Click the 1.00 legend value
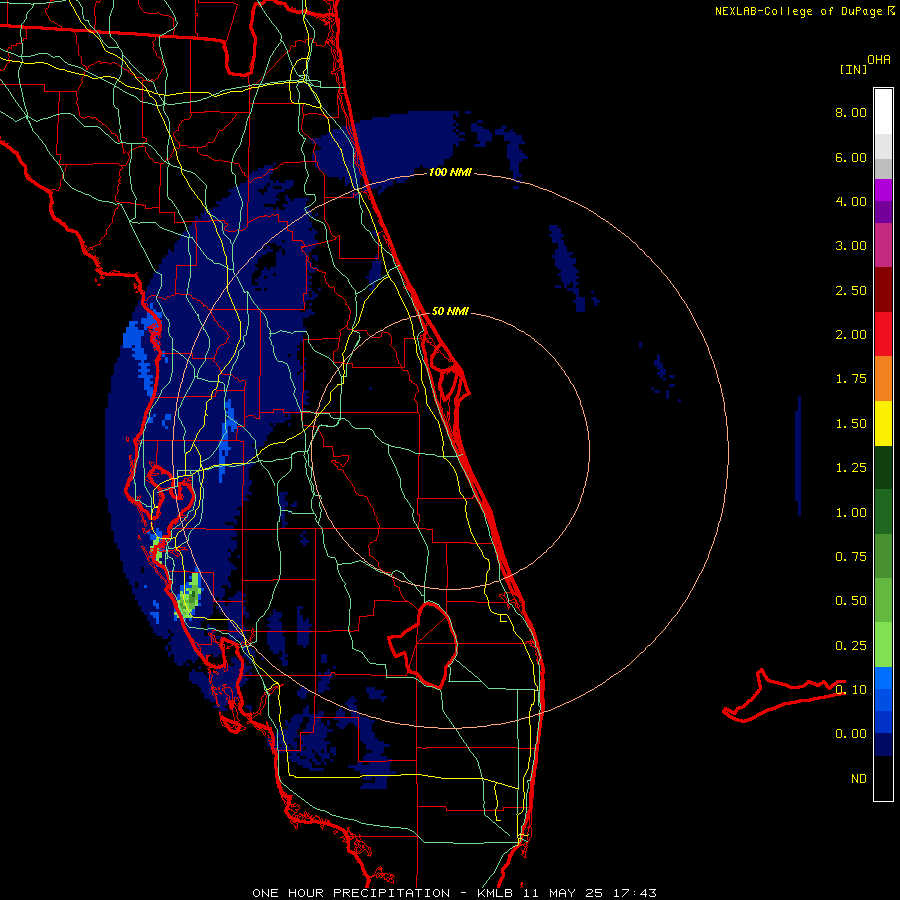The height and width of the screenshot is (900, 900). click(x=851, y=513)
